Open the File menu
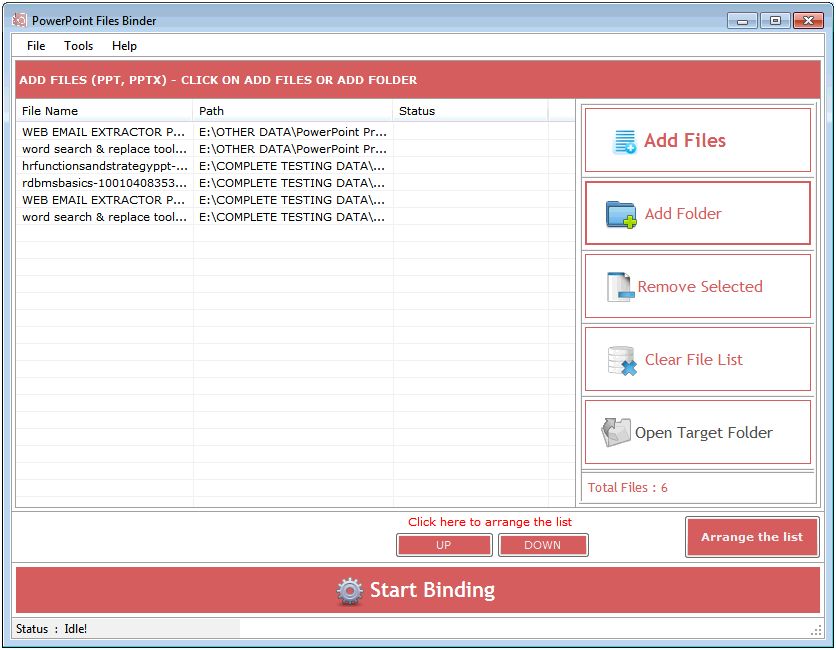 [36, 46]
